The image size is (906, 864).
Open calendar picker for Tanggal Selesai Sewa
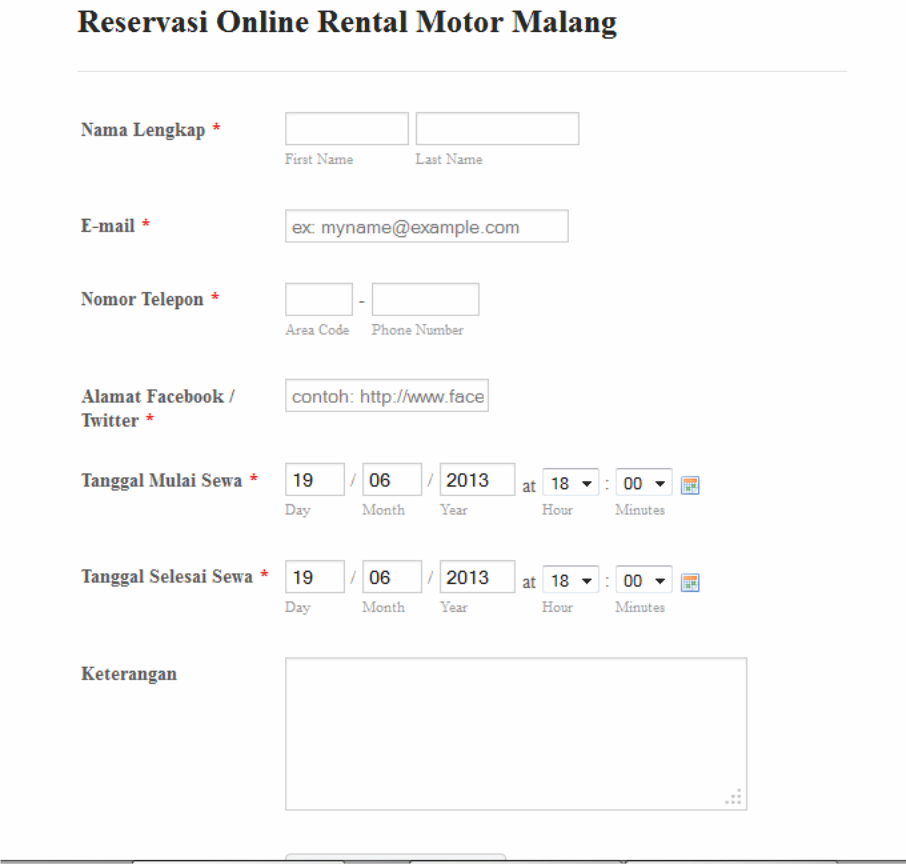pyautogui.click(x=690, y=582)
